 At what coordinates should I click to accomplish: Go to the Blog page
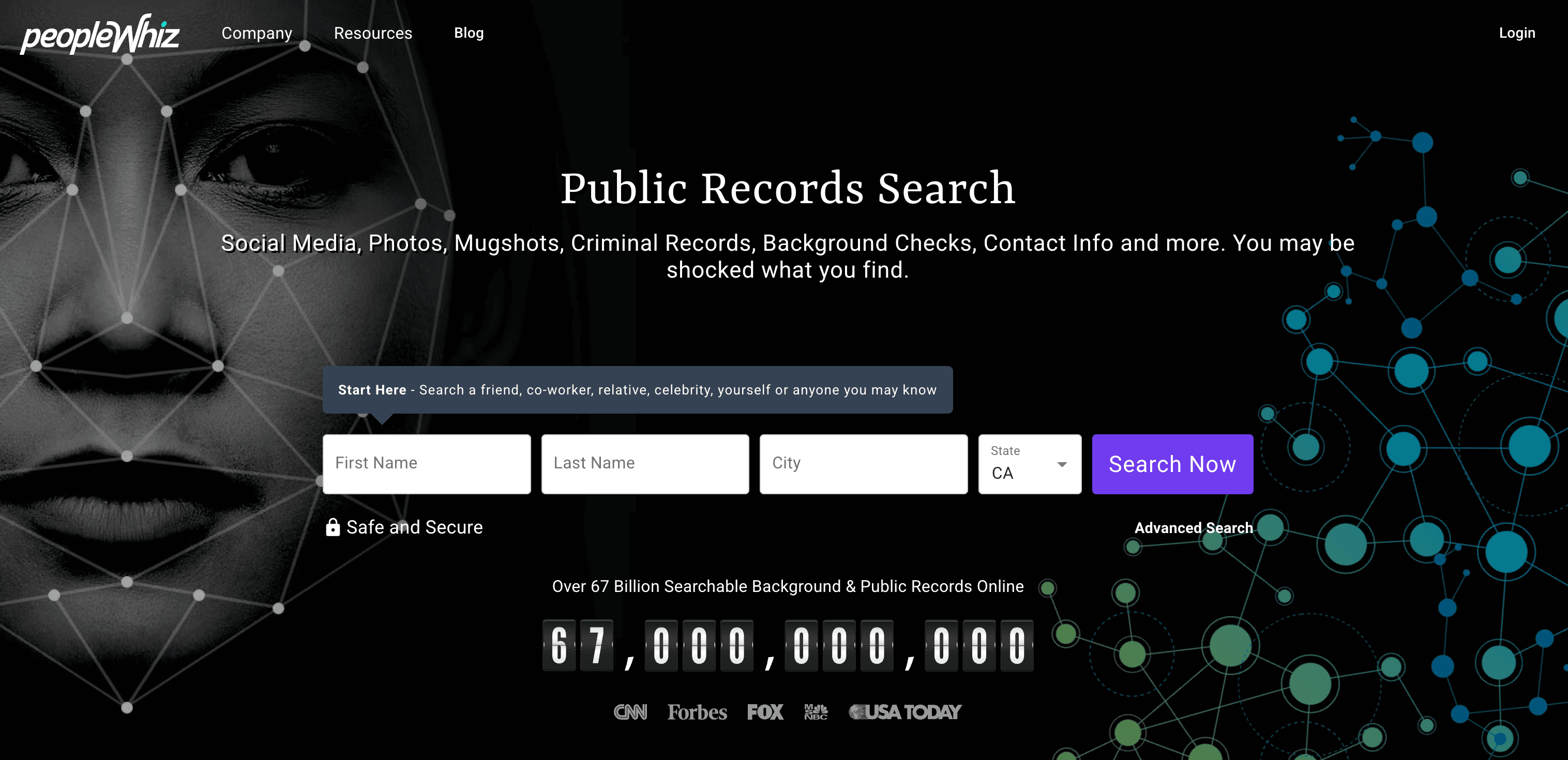pos(469,33)
